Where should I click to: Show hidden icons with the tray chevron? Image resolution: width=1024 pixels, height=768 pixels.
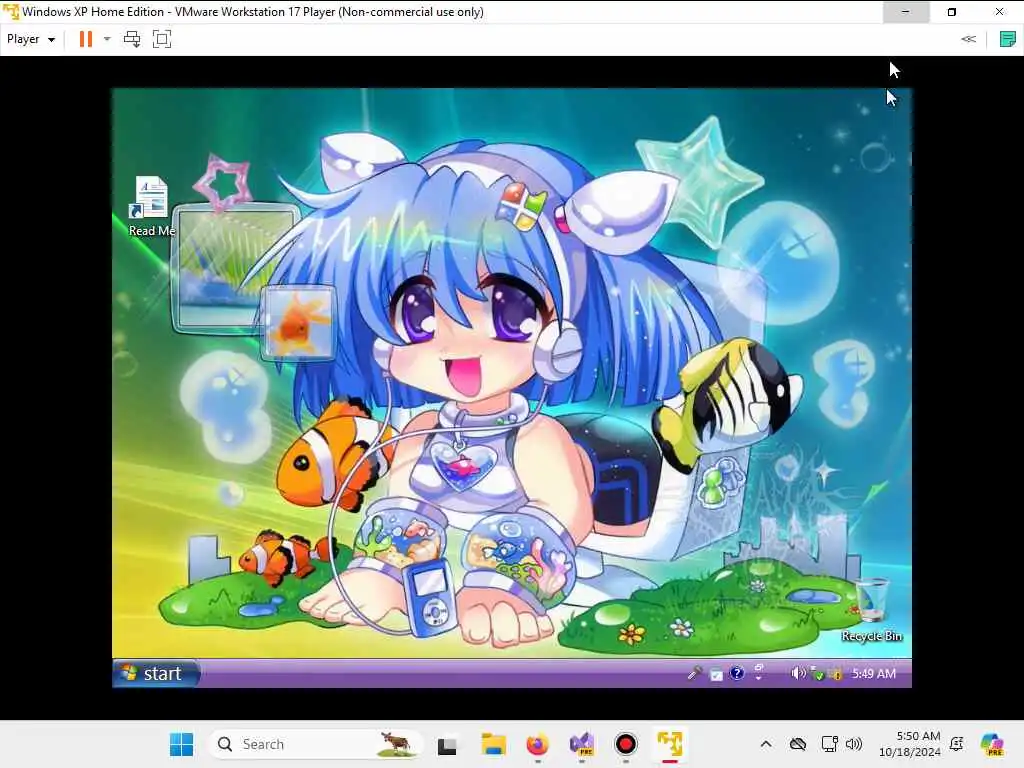(x=766, y=744)
